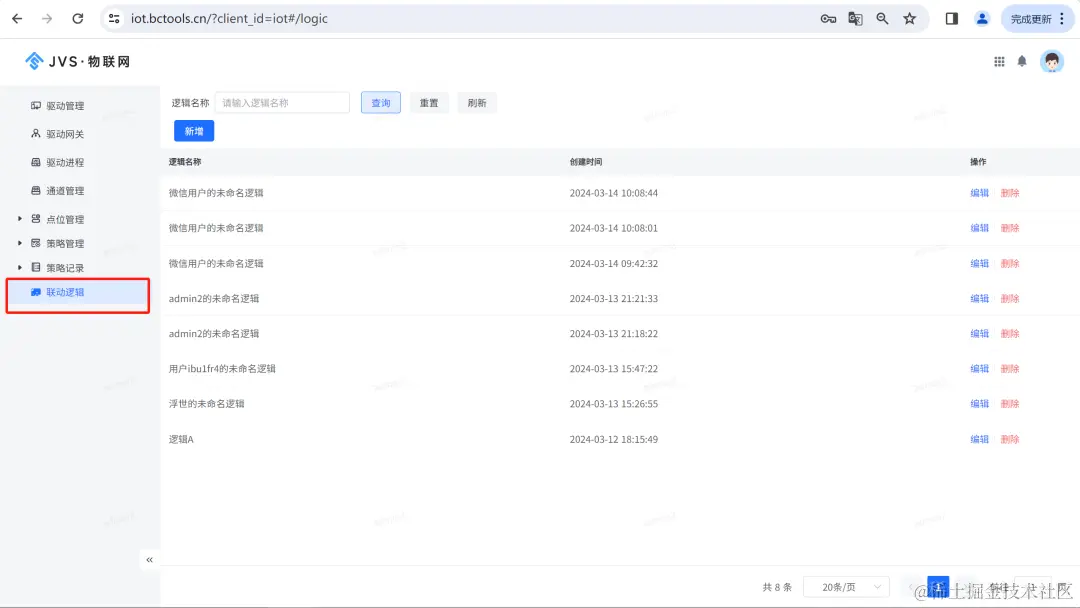Viewport: 1080px width, 608px height.
Task: Collapse the sidebar with the double chevron
Action: click(x=149, y=560)
